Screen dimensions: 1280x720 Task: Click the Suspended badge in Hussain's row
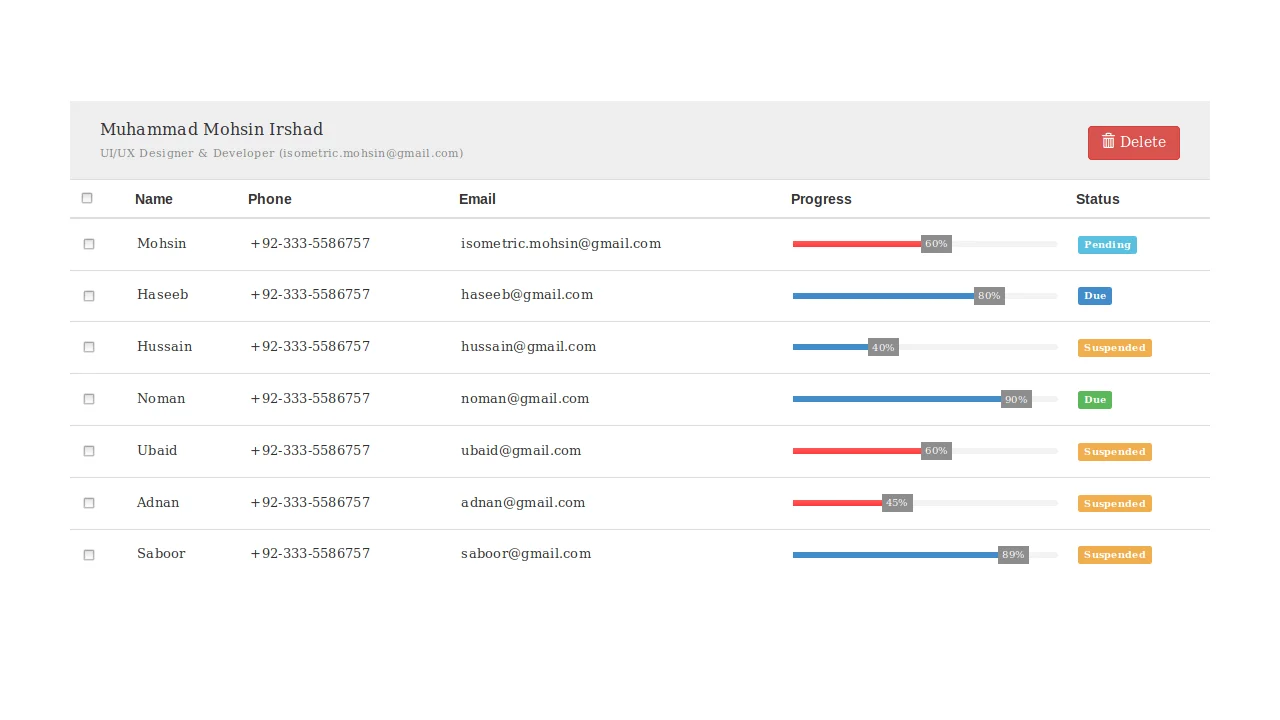[x=1114, y=348]
